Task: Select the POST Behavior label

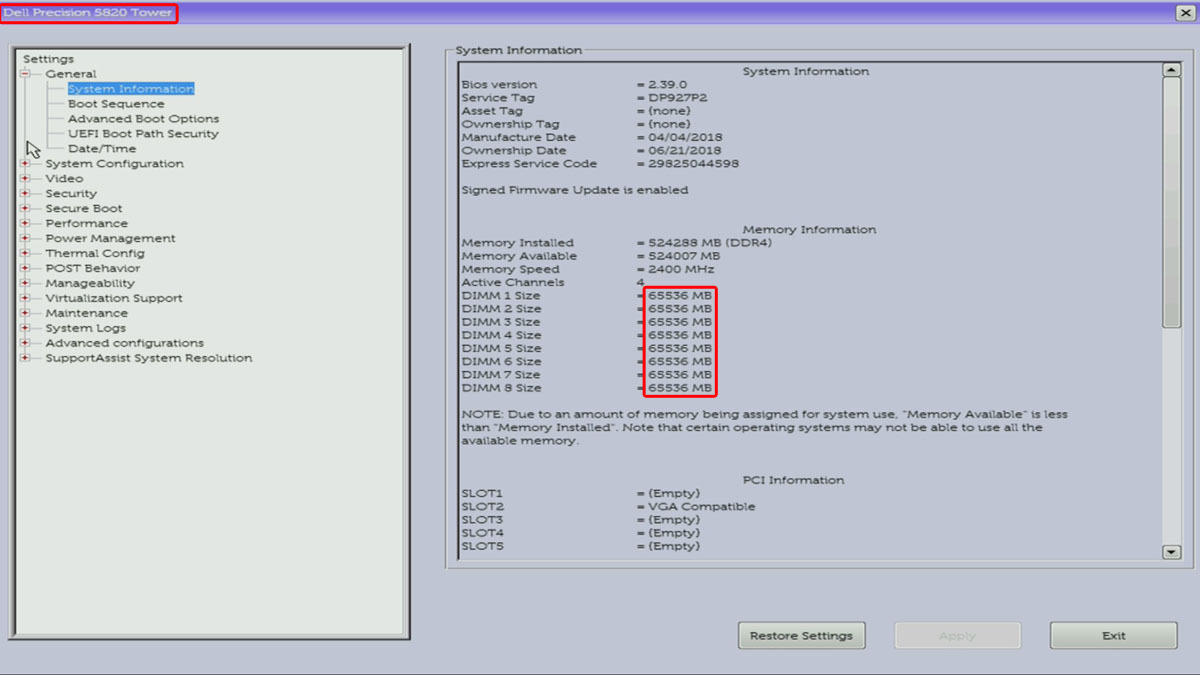Action: [93, 269]
